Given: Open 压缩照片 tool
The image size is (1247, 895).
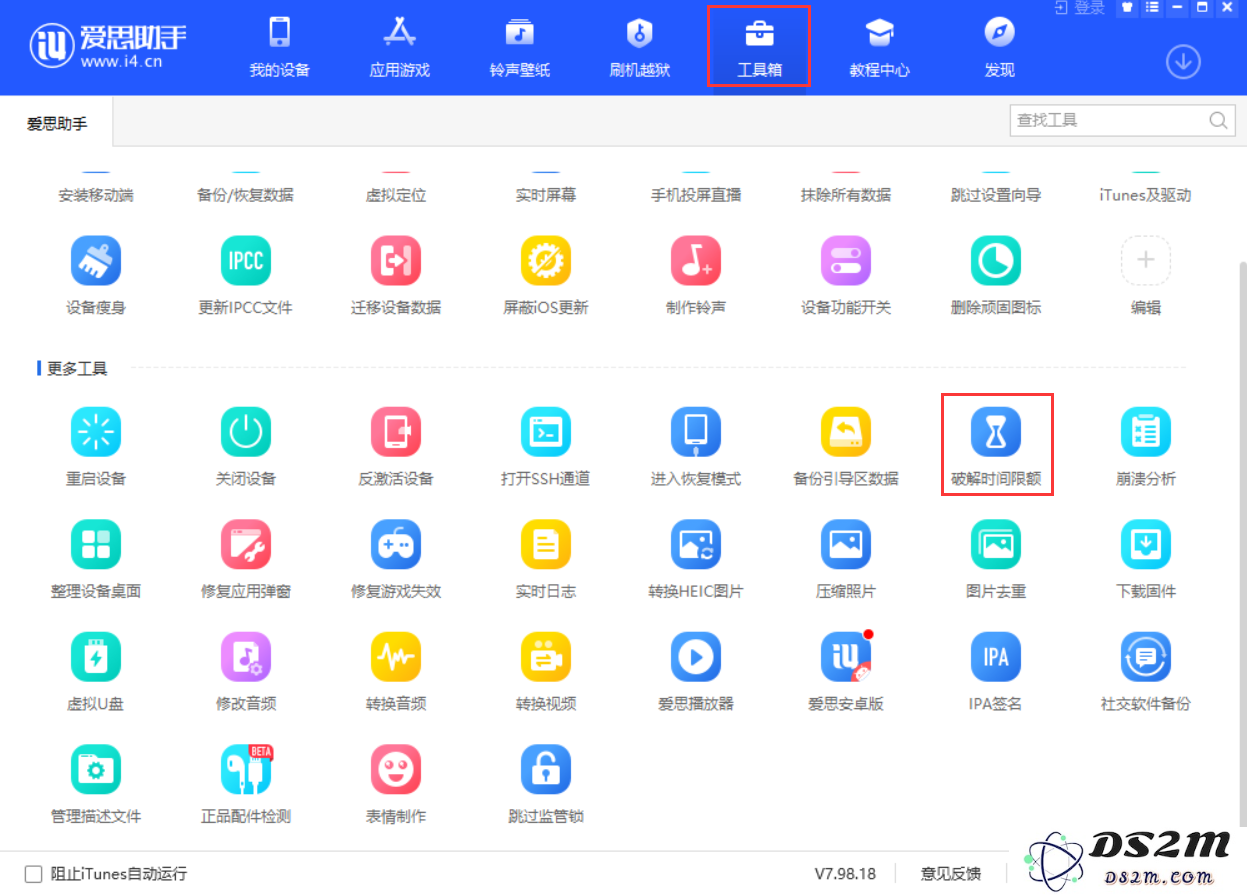Looking at the screenshot, I should [846, 544].
